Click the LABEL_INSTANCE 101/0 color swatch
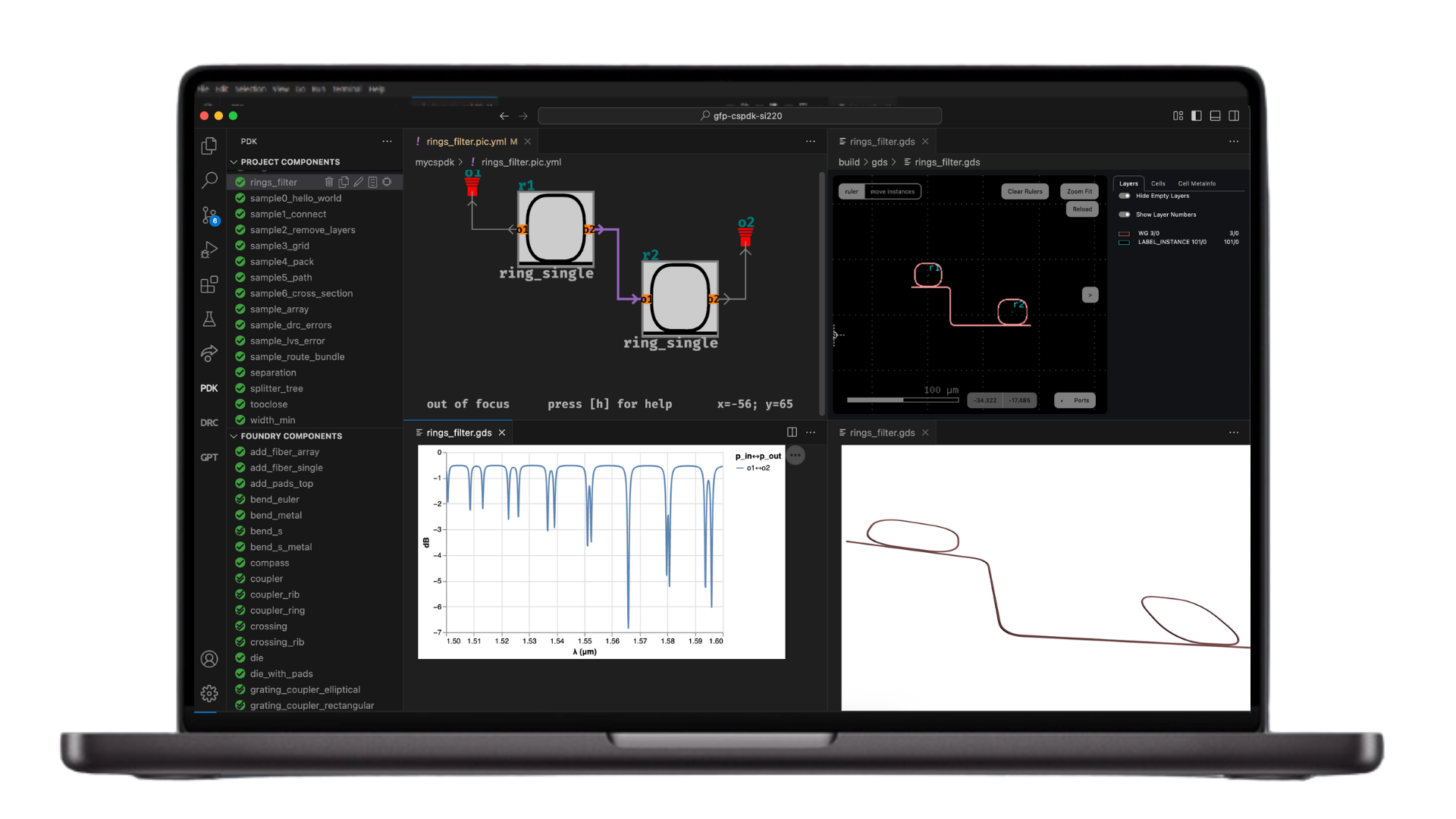Screen dimensions: 1456x819 point(1124,243)
